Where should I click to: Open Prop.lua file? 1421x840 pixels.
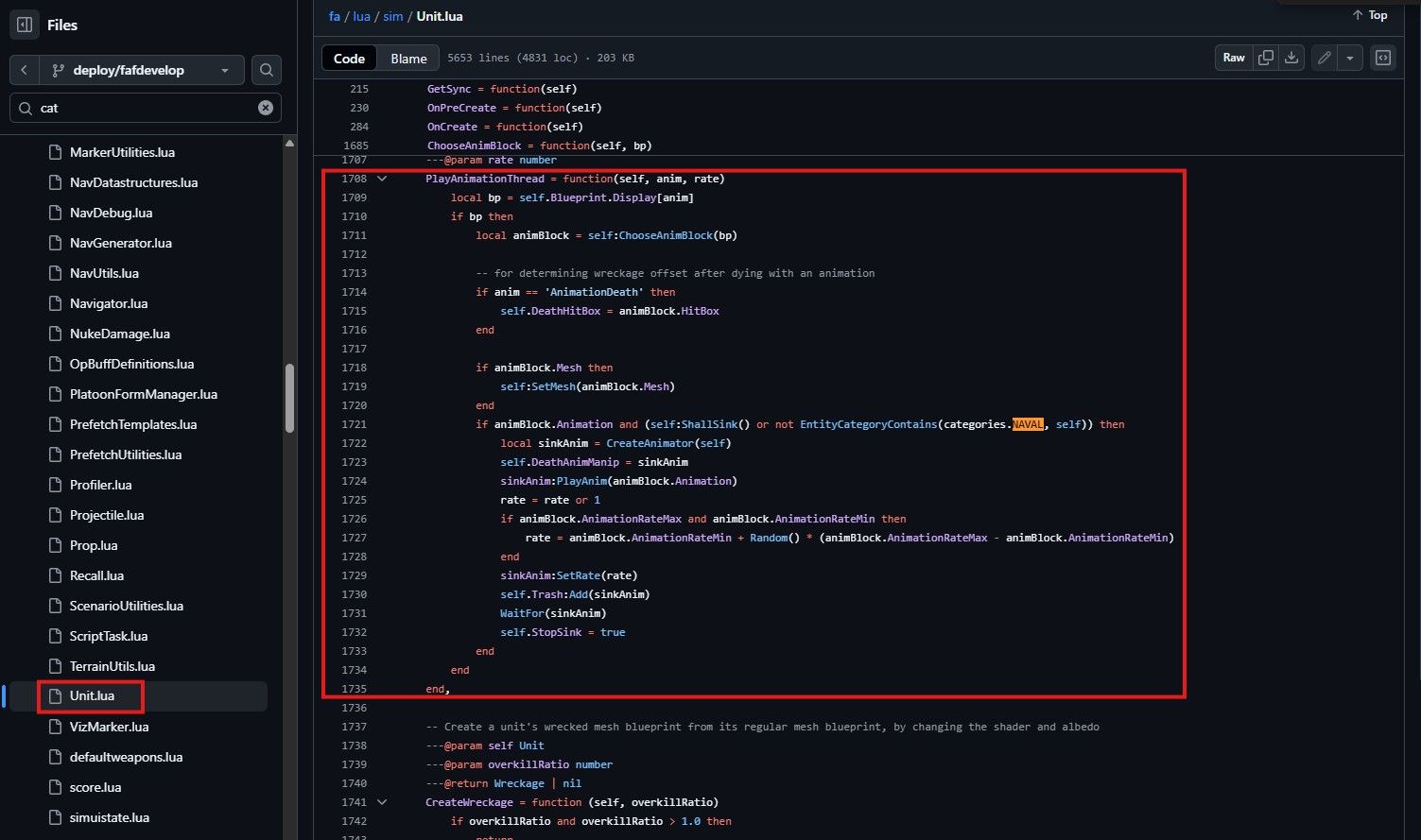[x=94, y=545]
